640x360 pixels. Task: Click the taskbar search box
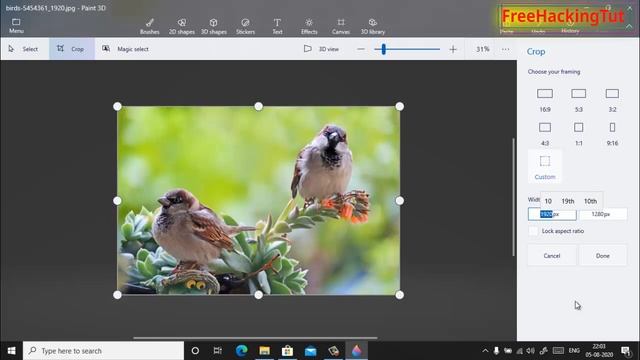[x=103, y=351]
